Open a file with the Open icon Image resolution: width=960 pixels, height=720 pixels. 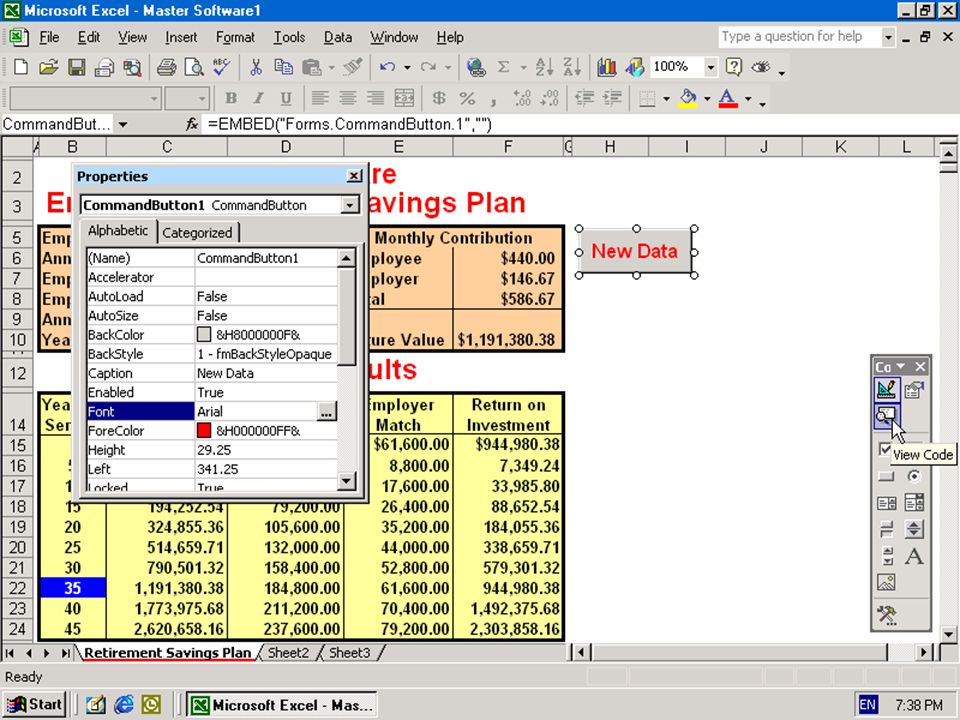click(x=48, y=67)
